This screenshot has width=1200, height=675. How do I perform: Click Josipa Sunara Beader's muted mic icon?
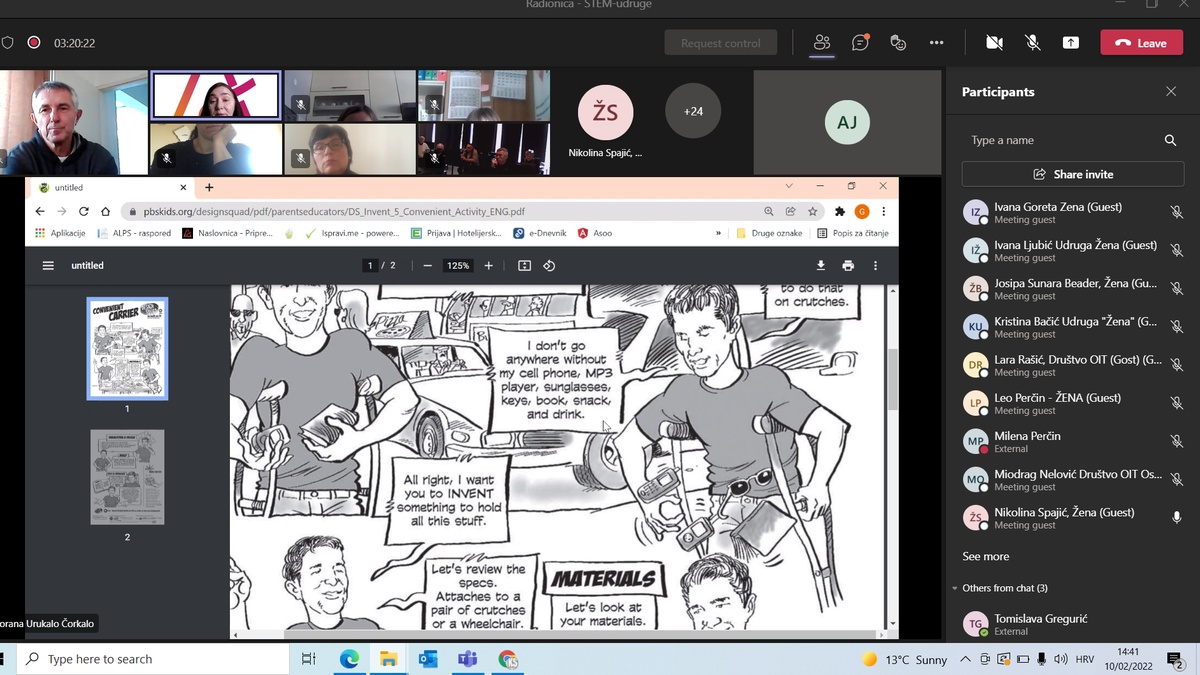pyautogui.click(x=1177, y=288)
